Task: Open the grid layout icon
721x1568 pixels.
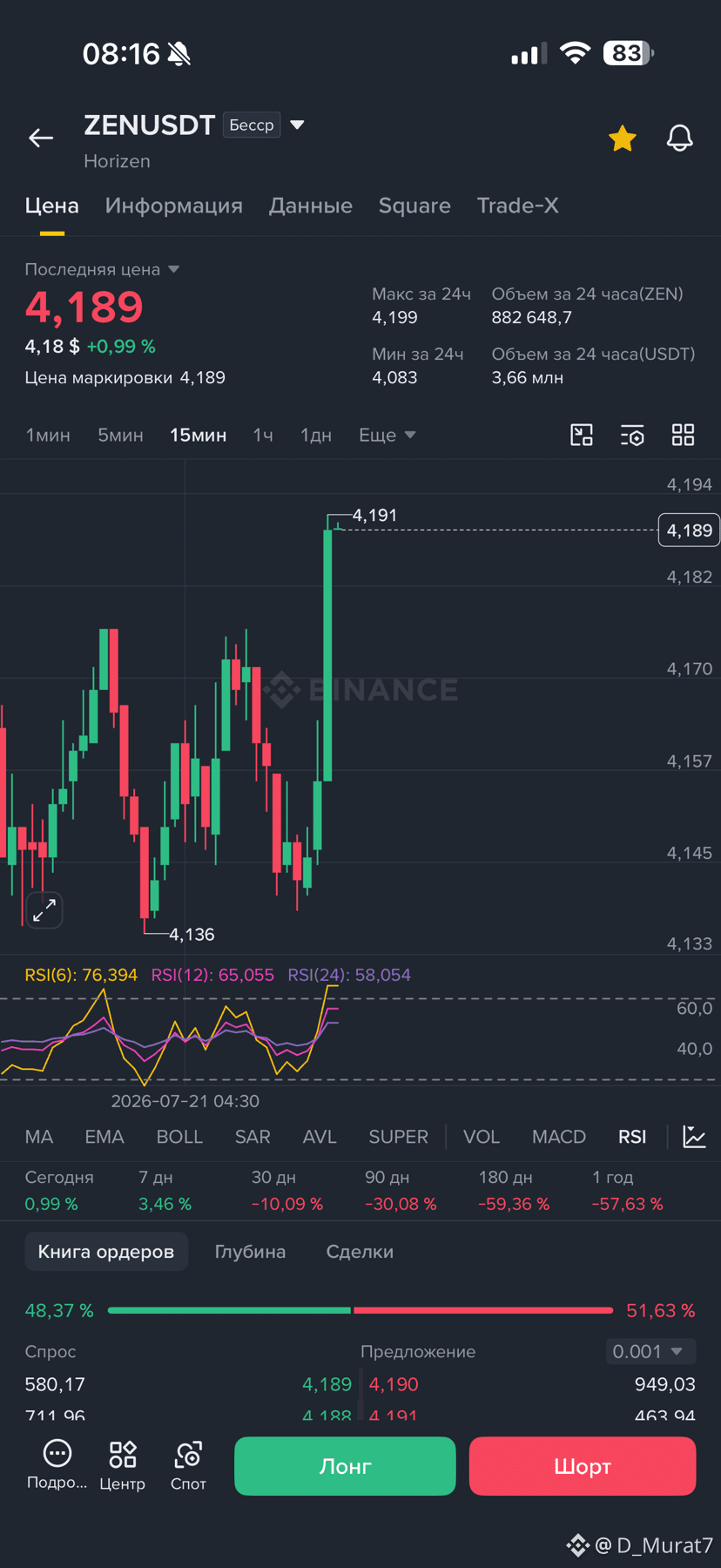Action: [x=684, y=435]
